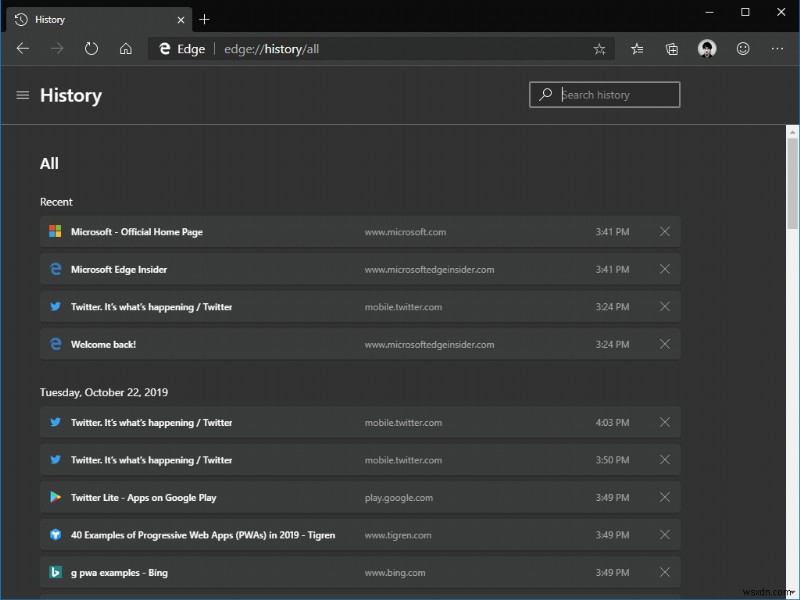Click the Home icon in toolbar
Image resolution: width=800 pixels, height=600 pixels.
tap(126, 48)
